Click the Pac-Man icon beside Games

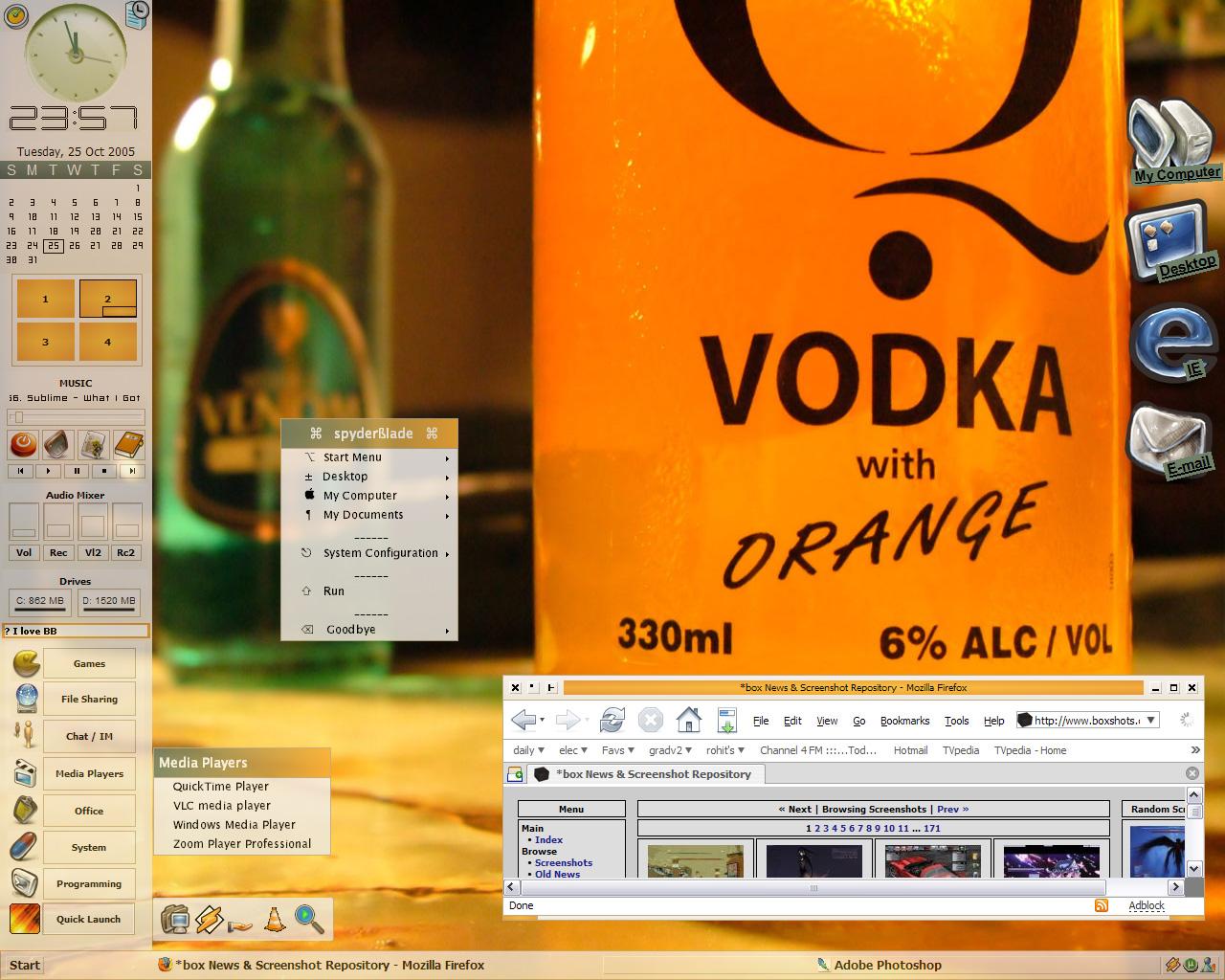point(26,663)
